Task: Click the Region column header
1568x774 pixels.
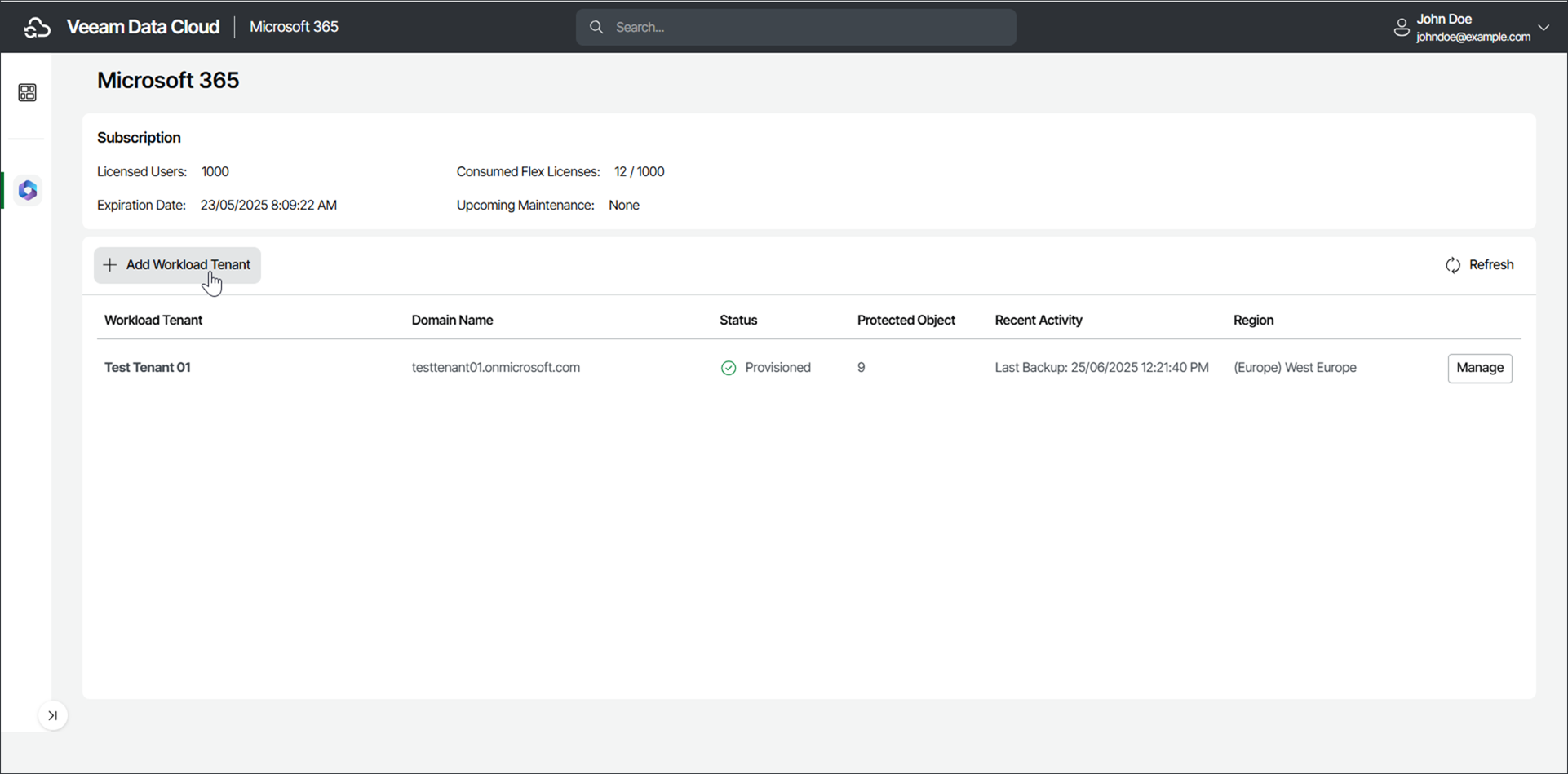Action: tap(1253, 321)
